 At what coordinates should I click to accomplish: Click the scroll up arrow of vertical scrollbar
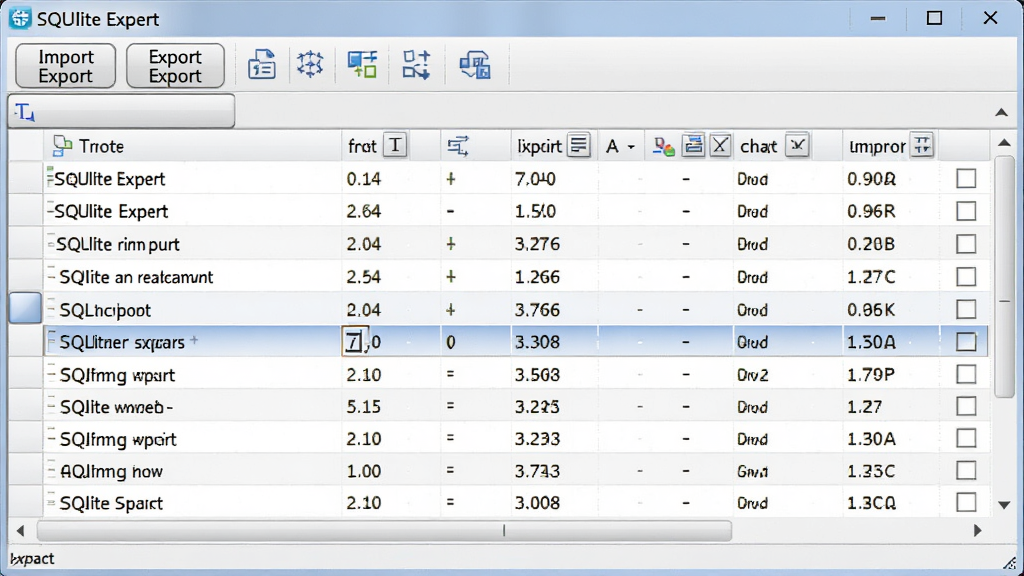coord(1004,142)
